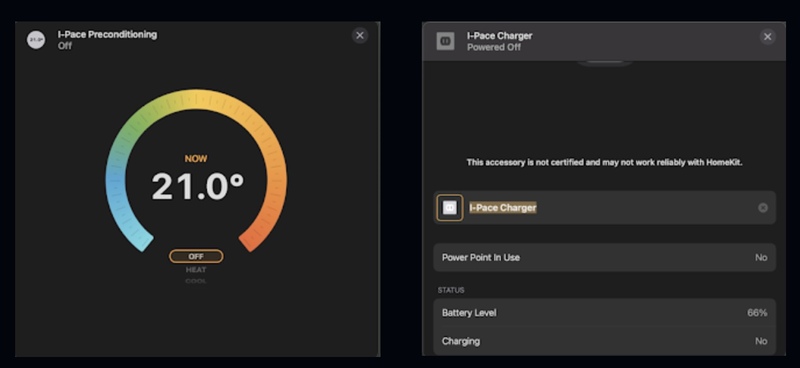Select OFF mode in thermostat picker
The height and width of the screenshot is (368, 800).
click(196, 256)
